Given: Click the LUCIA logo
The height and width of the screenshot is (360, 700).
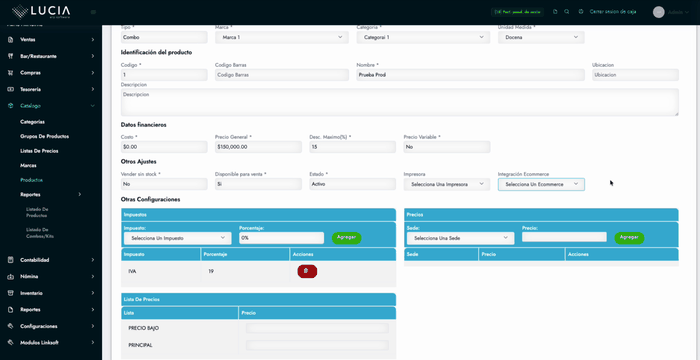Looking at the screenshot, I should tap(41, 12).
